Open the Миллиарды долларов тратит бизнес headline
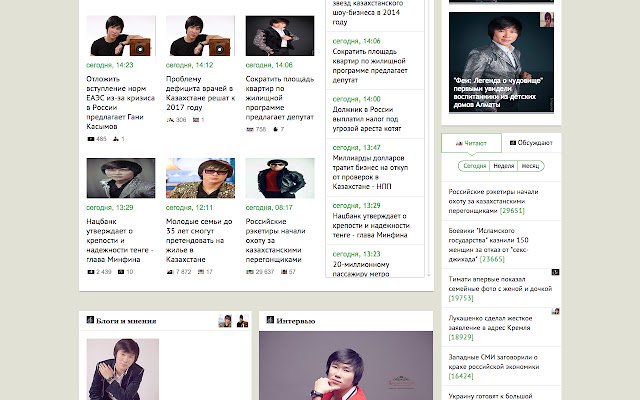The width and height of the screenshot is (640, 400). click(370, 172)
